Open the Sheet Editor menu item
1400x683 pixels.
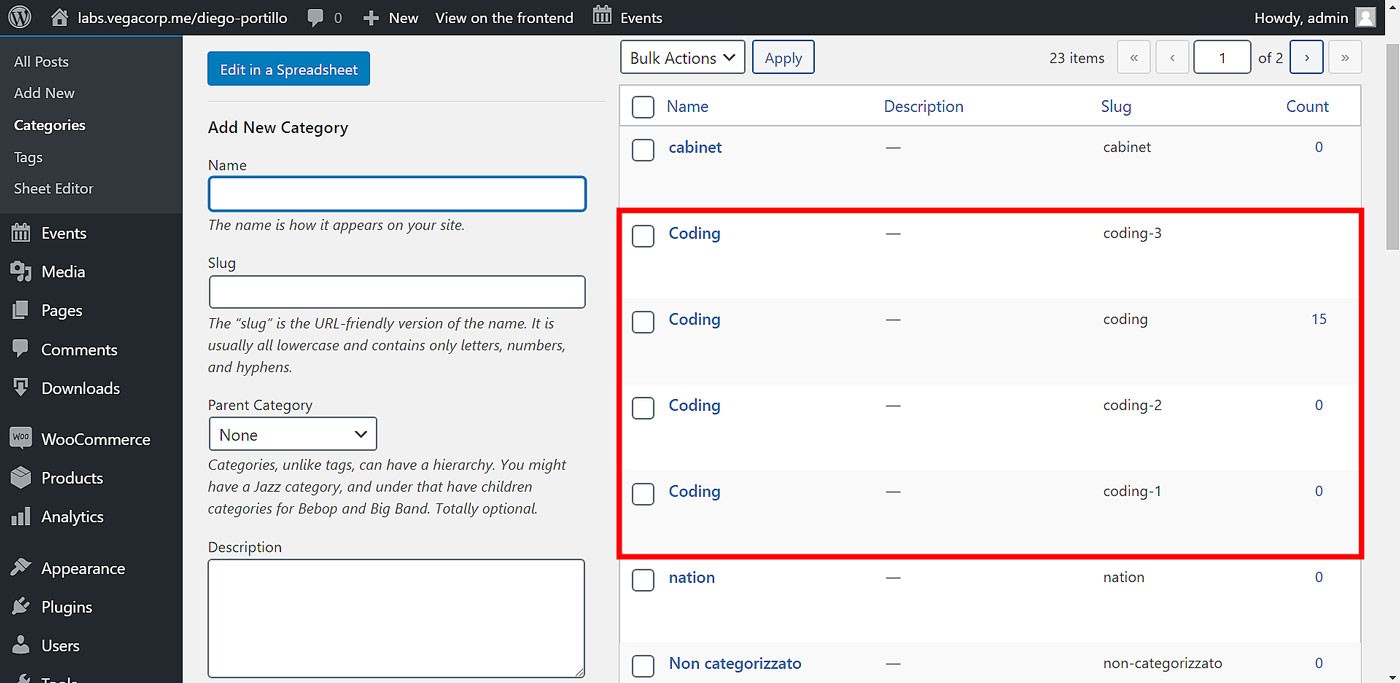(52, 188)
